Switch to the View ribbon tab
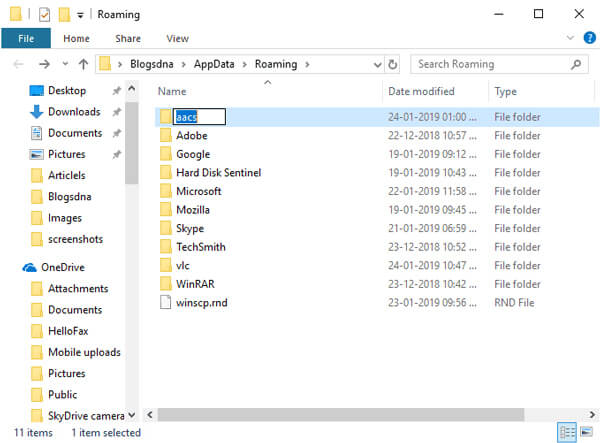Image resolution: width=600 pixels, height=443 pixels. (x=177, y=39)
